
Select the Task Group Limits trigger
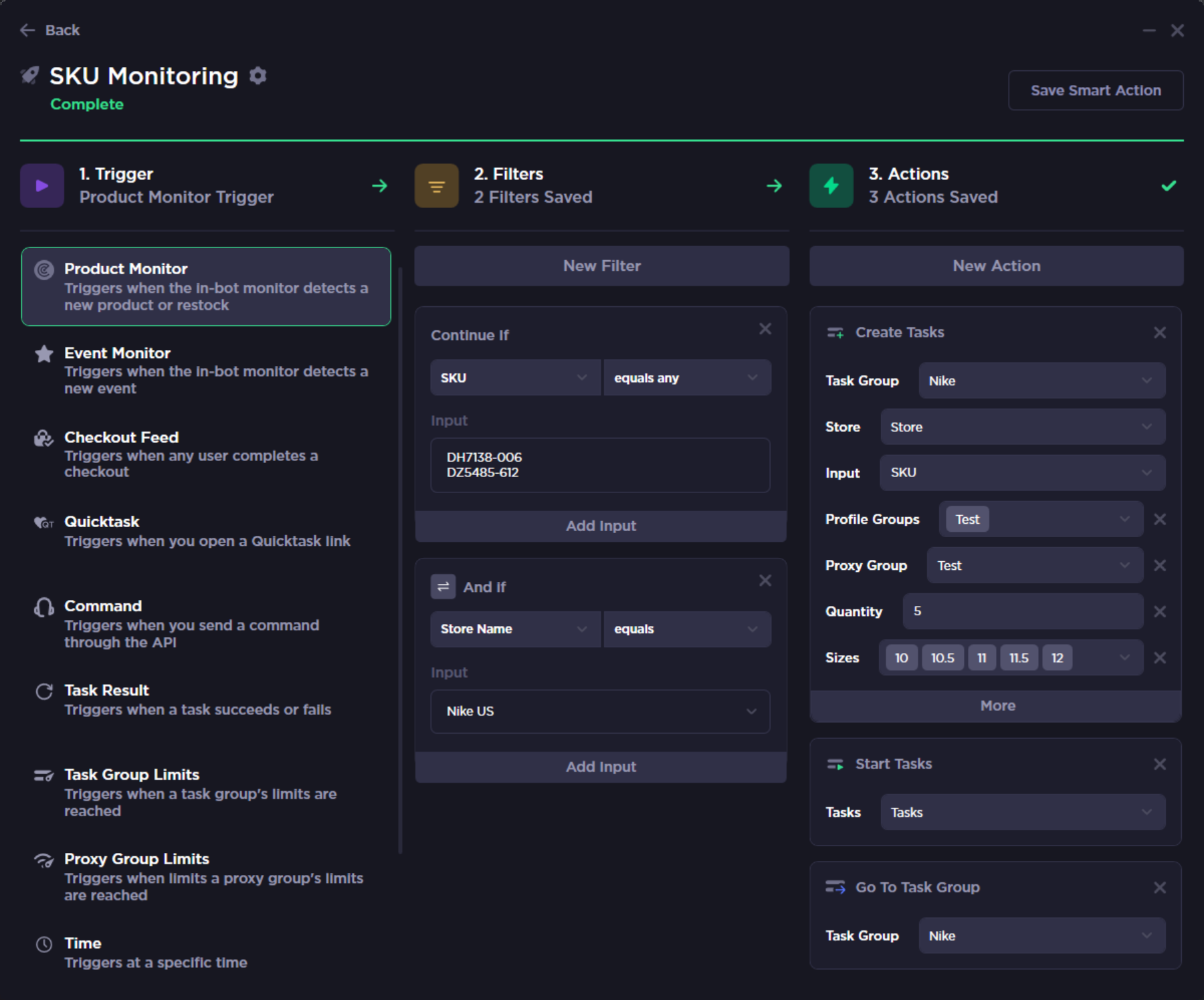(206, 792)
